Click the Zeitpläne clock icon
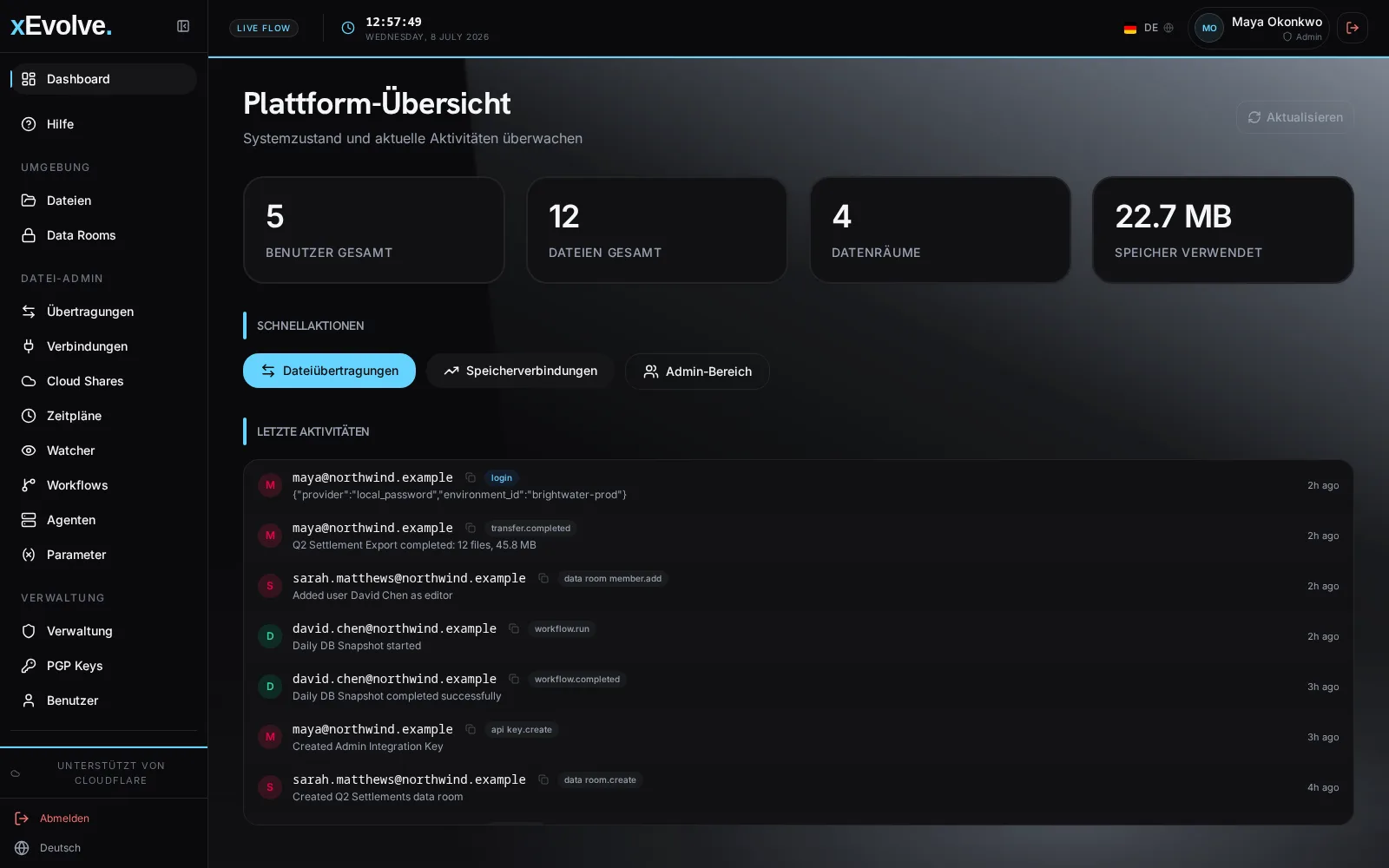 click(29, 416)
